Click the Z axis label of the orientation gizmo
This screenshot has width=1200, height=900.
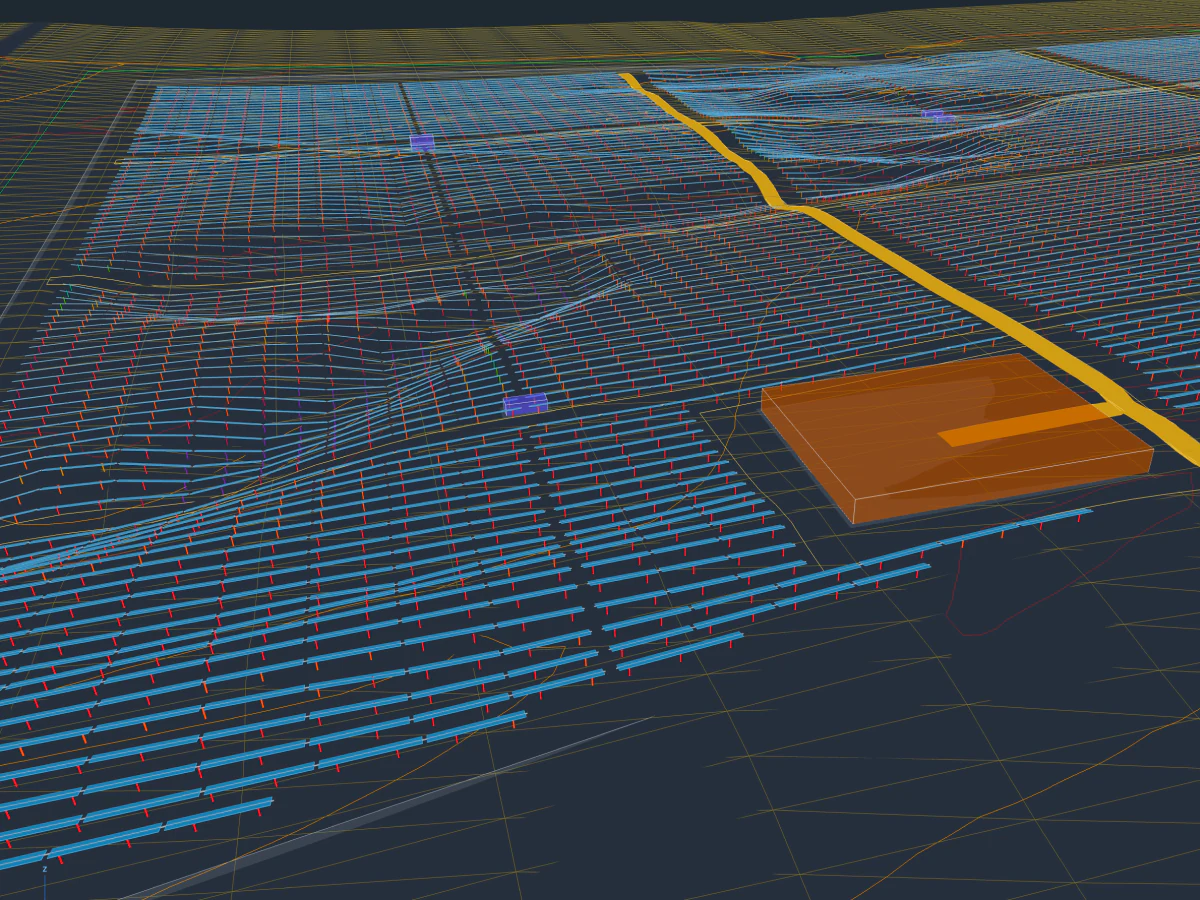tap(44, 869)
